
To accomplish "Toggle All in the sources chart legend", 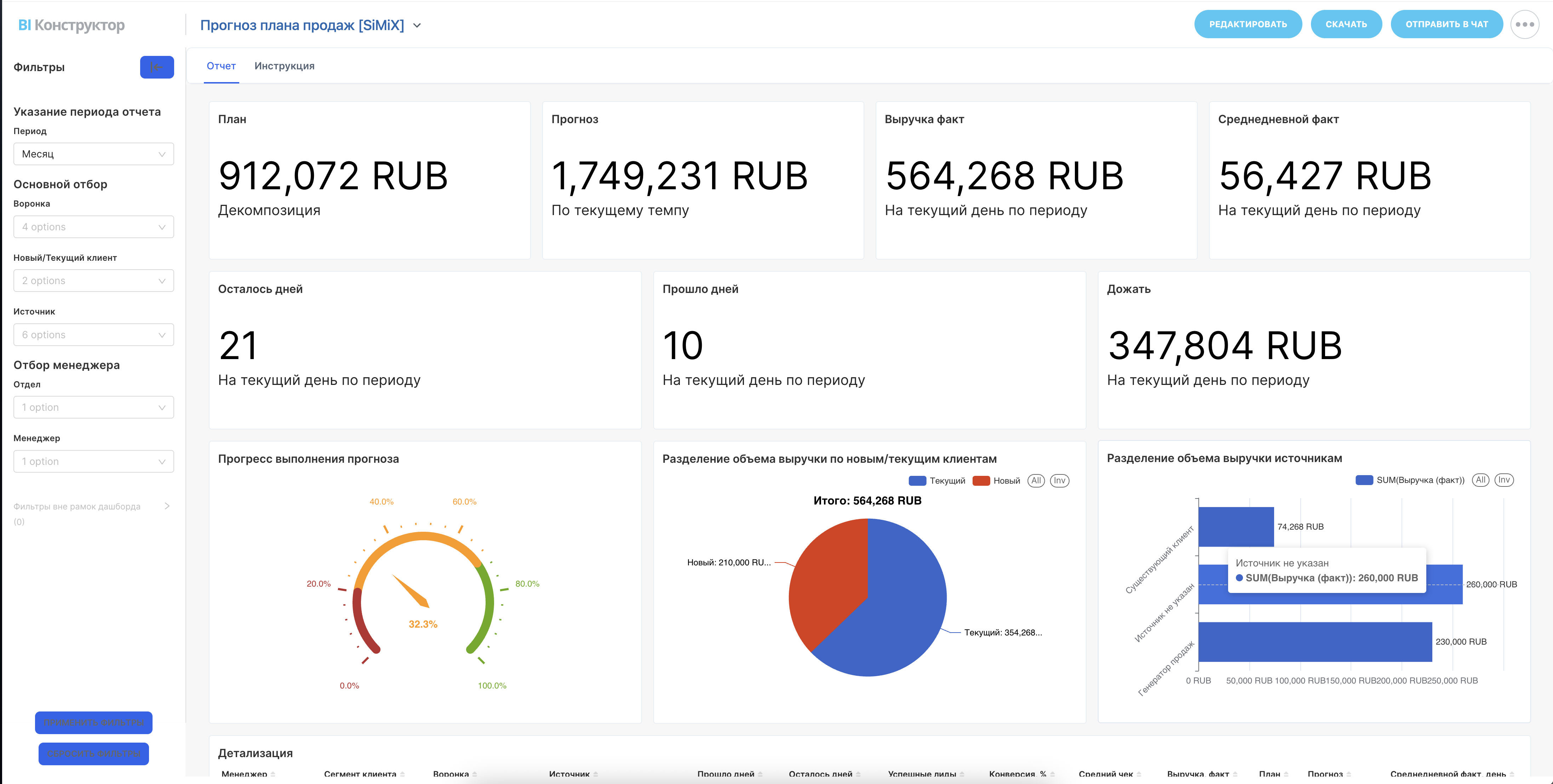I will click(x=1480, y=480).
